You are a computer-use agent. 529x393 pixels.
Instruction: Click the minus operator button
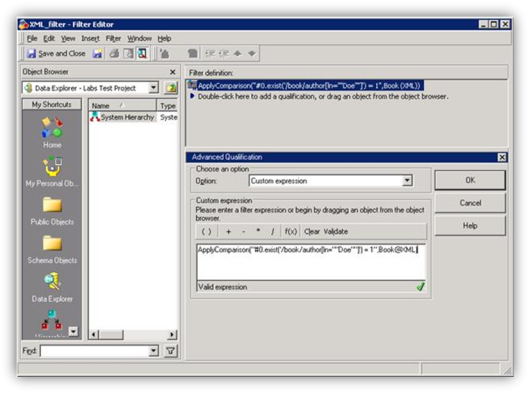click(x=244, y=231)
